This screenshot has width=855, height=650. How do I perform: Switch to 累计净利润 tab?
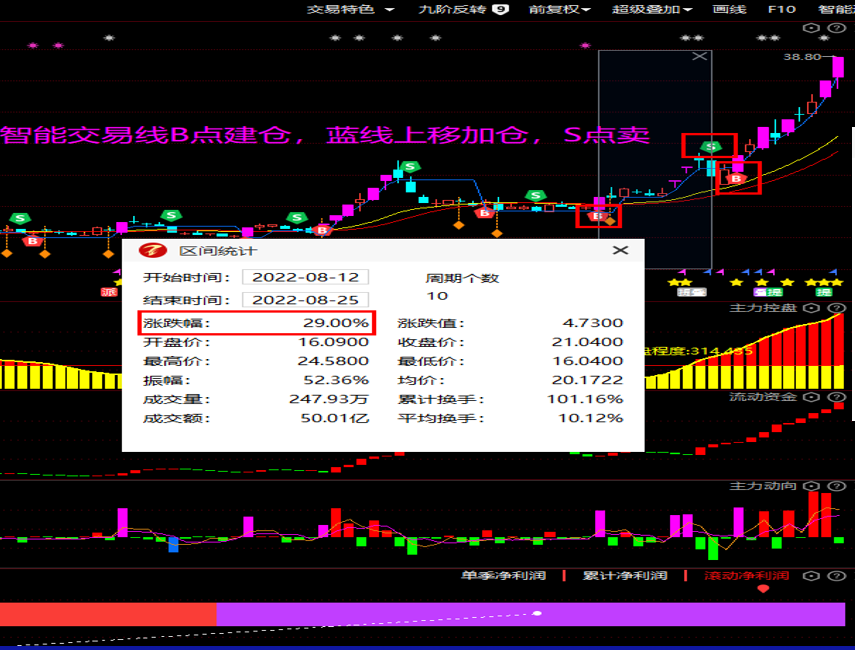[x=625, y=575]
